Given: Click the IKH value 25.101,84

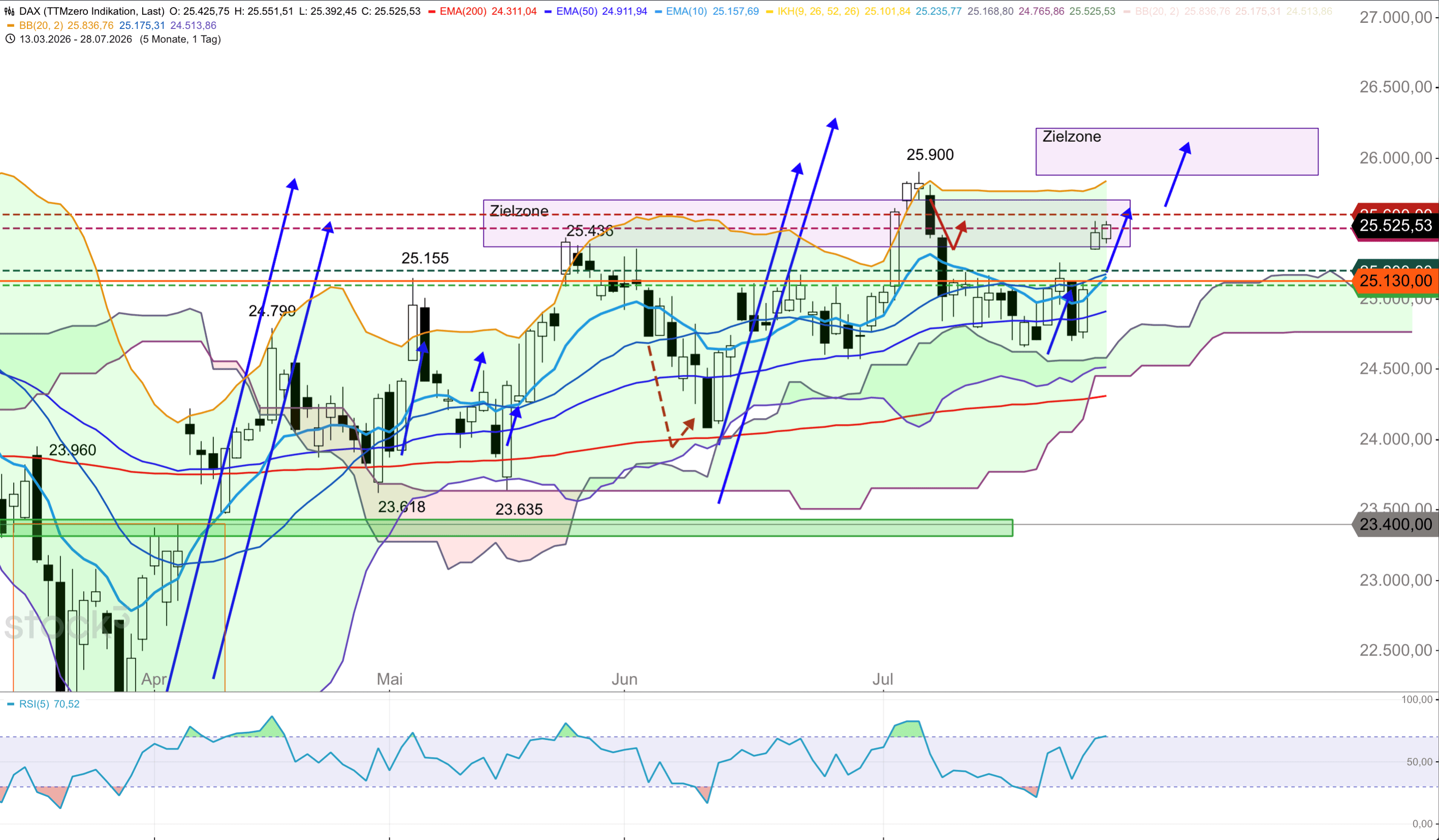Looking at the screenshot, I should point(887,11).
